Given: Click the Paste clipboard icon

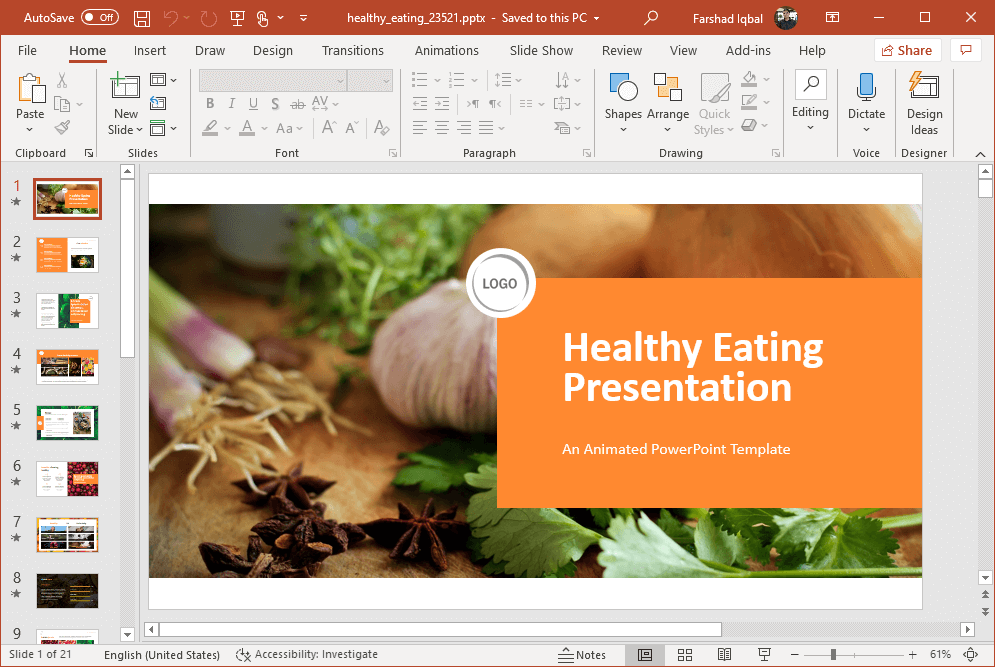Looking at the screenshot, I should pos(30,90).
